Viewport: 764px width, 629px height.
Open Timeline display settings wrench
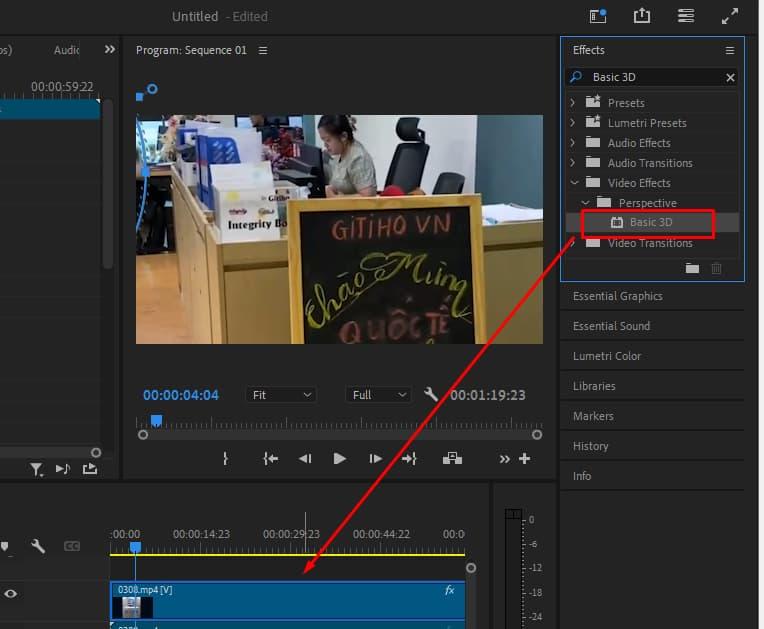[38, 546]
